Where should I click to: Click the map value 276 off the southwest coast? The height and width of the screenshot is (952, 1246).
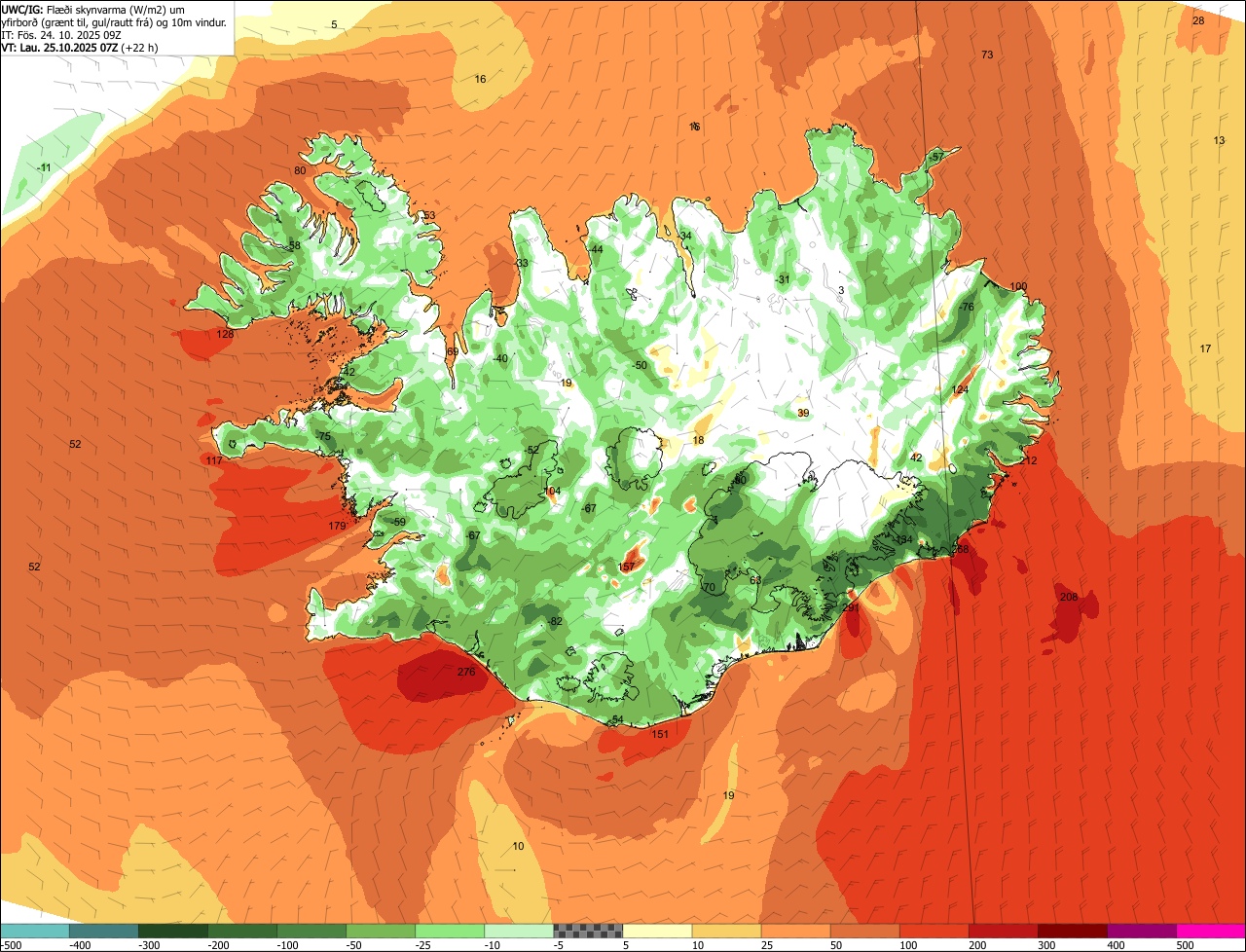click(x=466, y=672)
